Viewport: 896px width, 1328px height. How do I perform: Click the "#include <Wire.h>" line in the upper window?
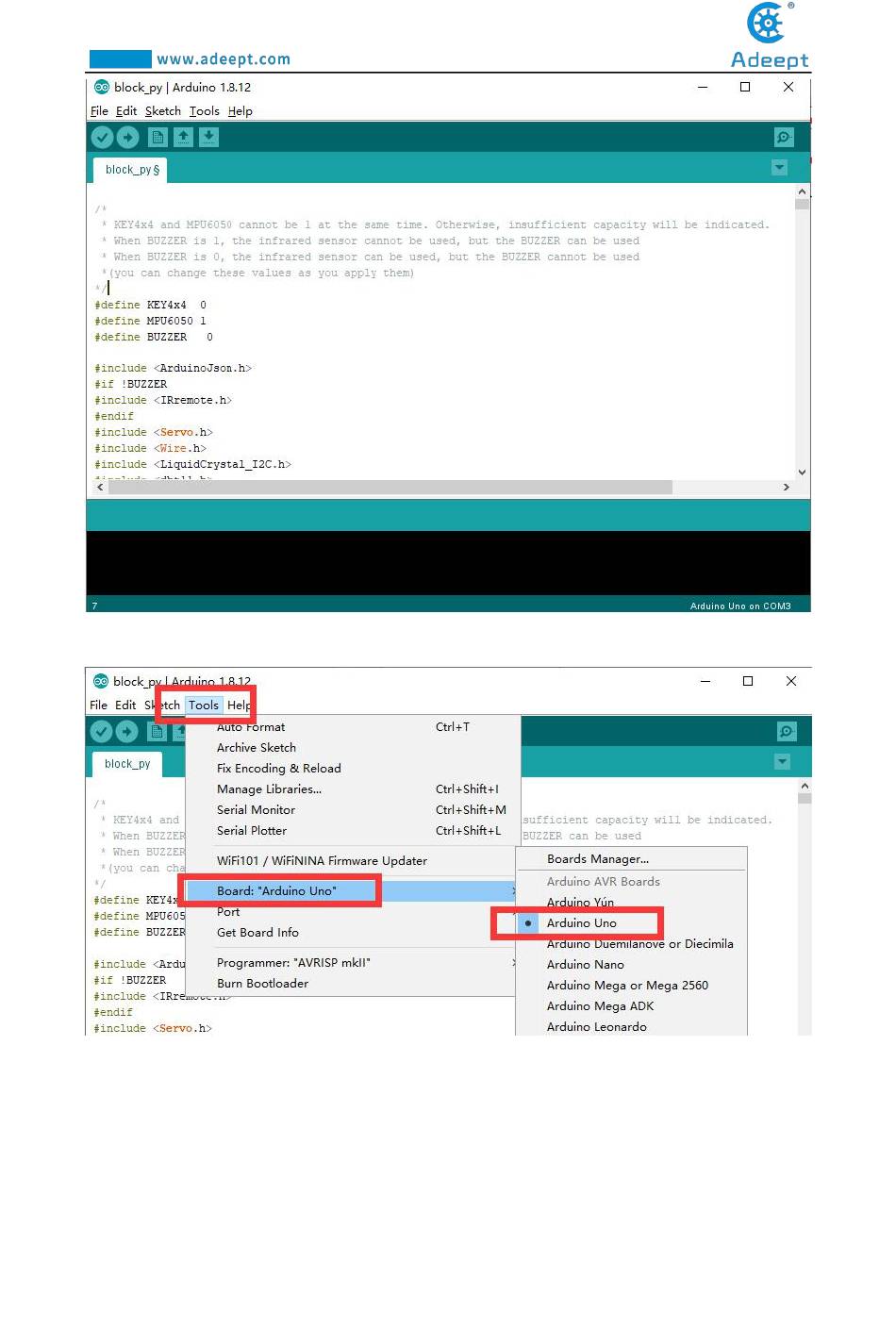151,448
